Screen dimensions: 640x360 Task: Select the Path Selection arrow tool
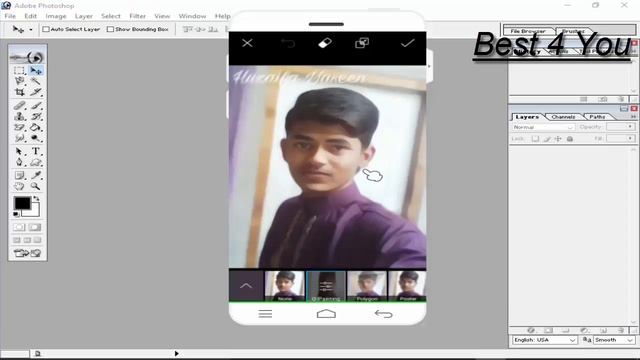click(19, 151)
